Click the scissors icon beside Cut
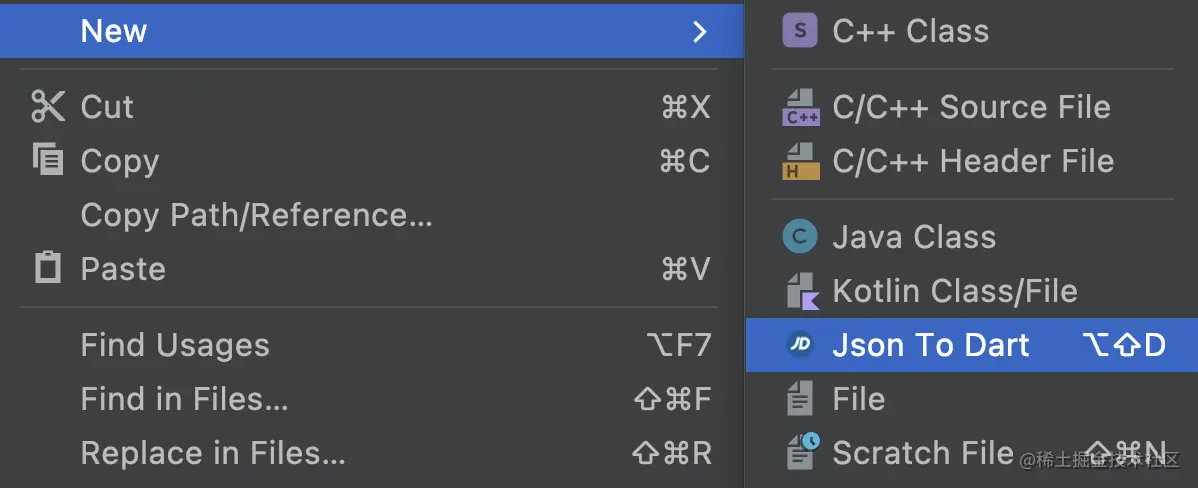Image resolution: width=1198 pixels, height=488 pixels. click(48, 107)
